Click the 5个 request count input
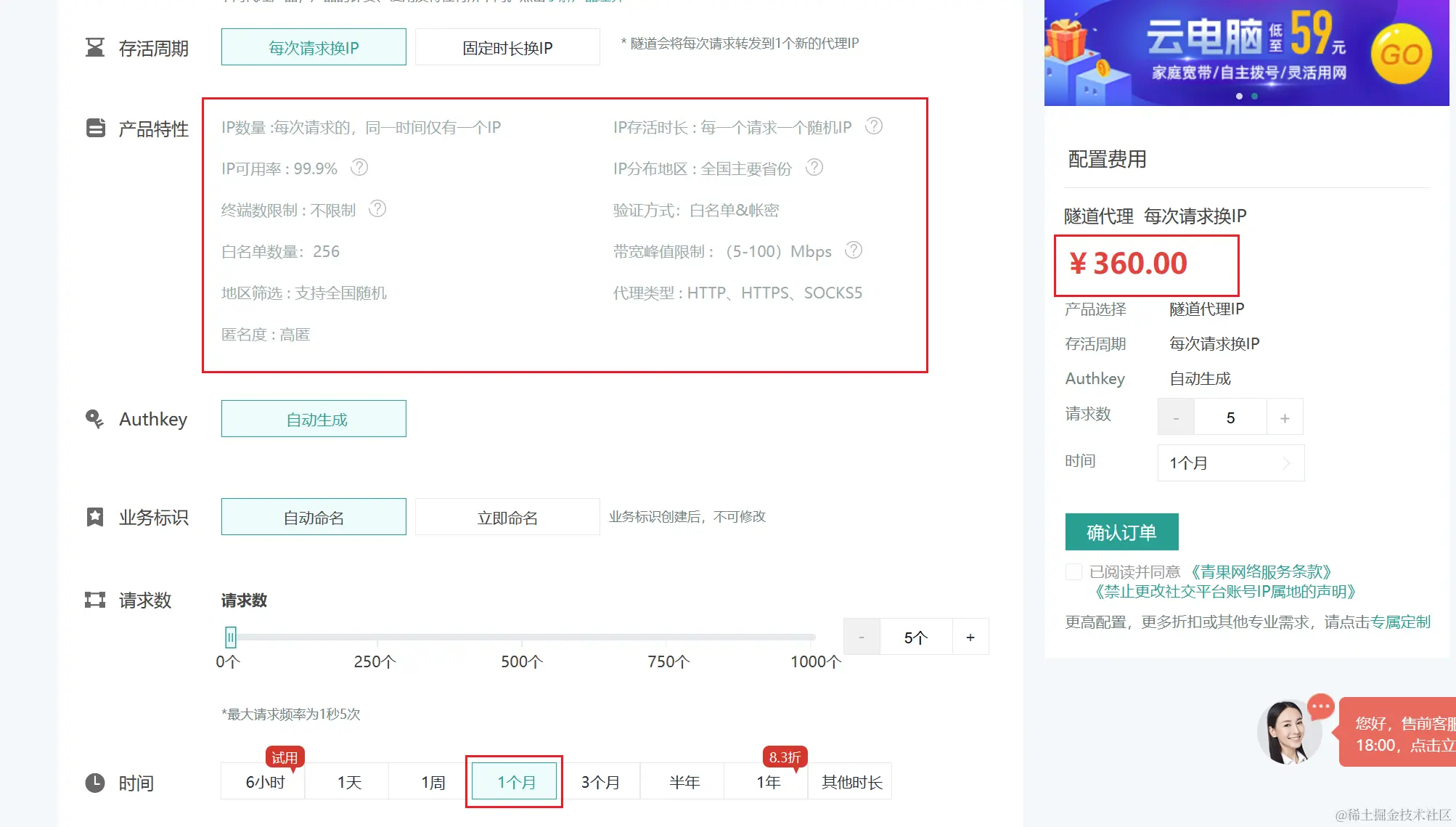This screenshot has height=827, width=1456. (916, 637)
